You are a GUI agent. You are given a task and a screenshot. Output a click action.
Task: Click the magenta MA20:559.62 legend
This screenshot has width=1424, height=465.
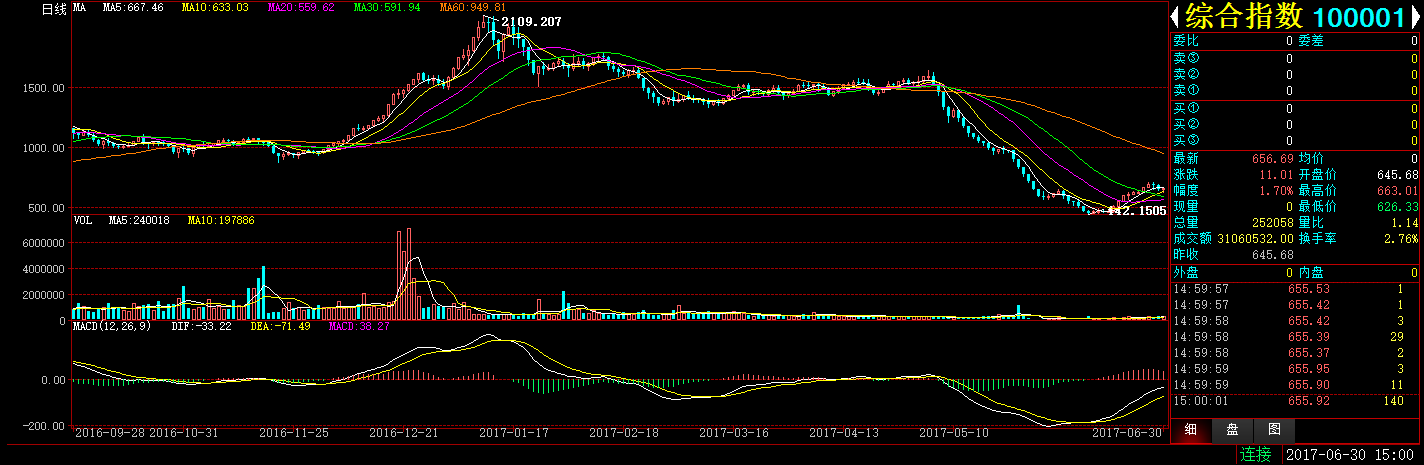[x=301, y=8]
